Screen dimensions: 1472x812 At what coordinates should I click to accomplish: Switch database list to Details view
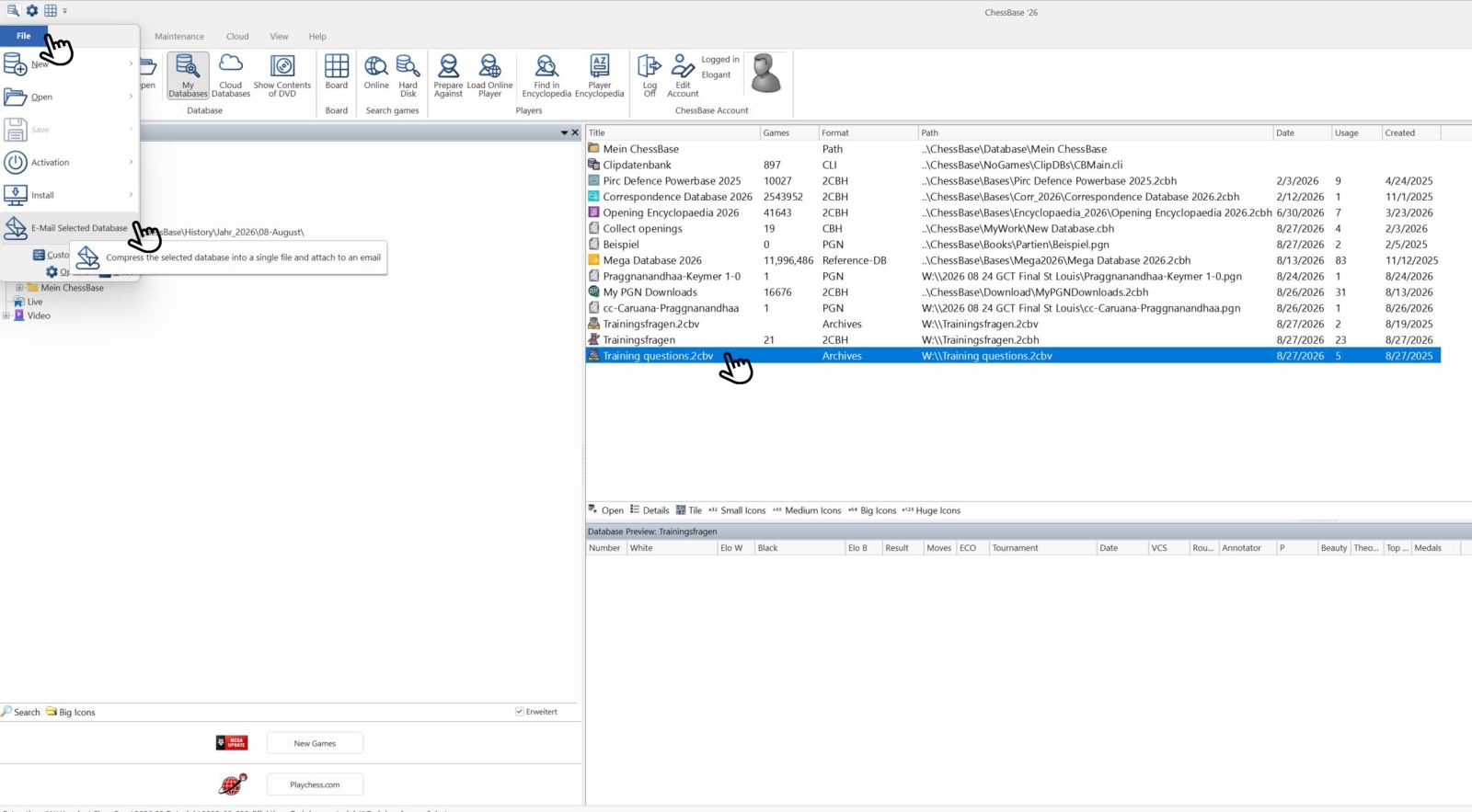pos(650,510)
